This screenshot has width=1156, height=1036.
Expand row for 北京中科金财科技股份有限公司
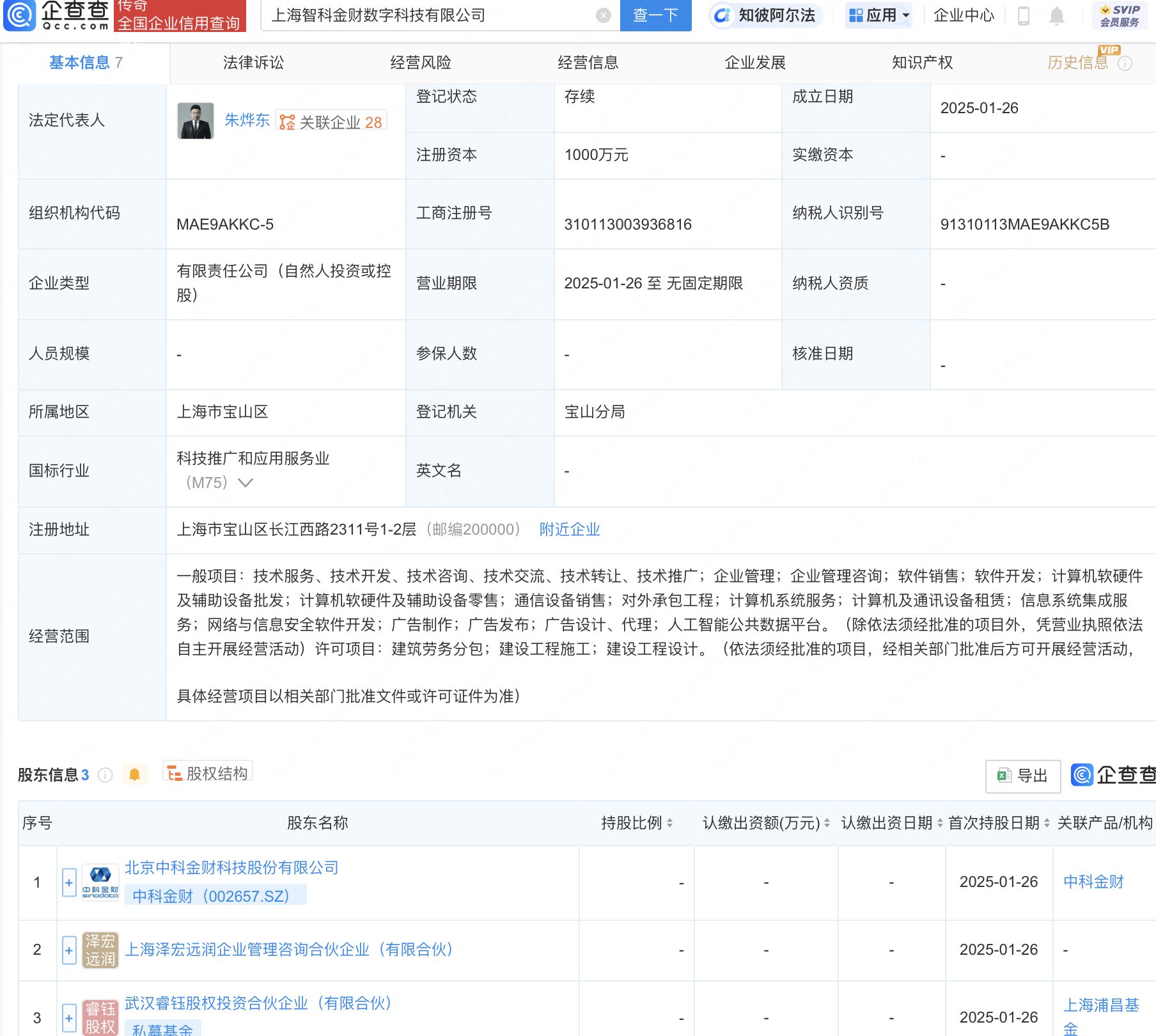tap(69, 883)
